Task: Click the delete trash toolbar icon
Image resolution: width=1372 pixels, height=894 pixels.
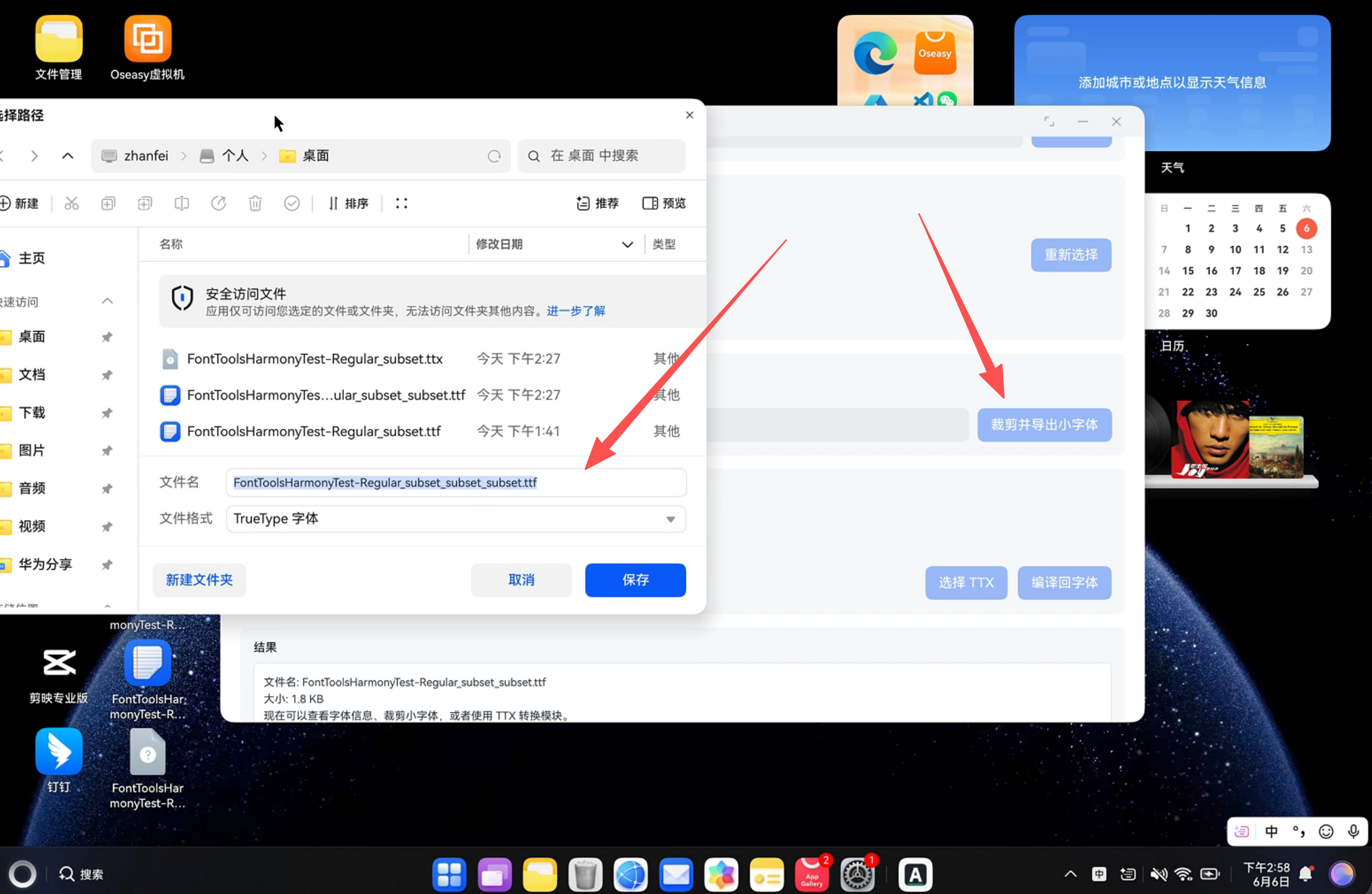Action: [x=255, y=204]
